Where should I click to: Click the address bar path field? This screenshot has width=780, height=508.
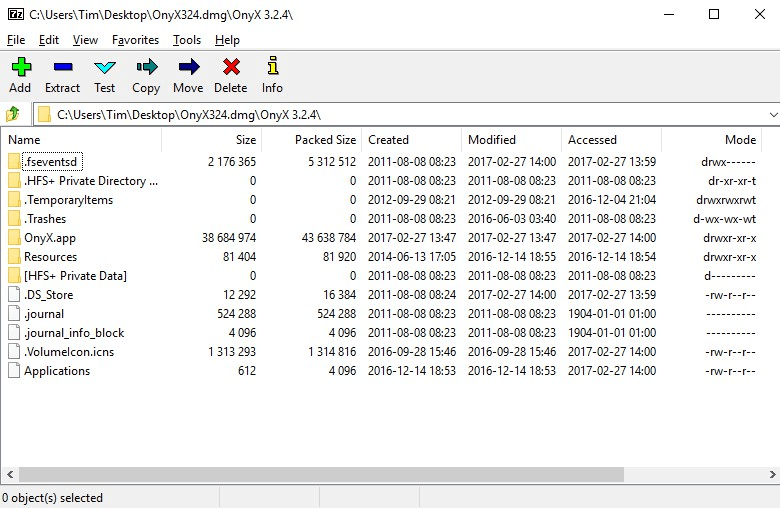(405, 114)
